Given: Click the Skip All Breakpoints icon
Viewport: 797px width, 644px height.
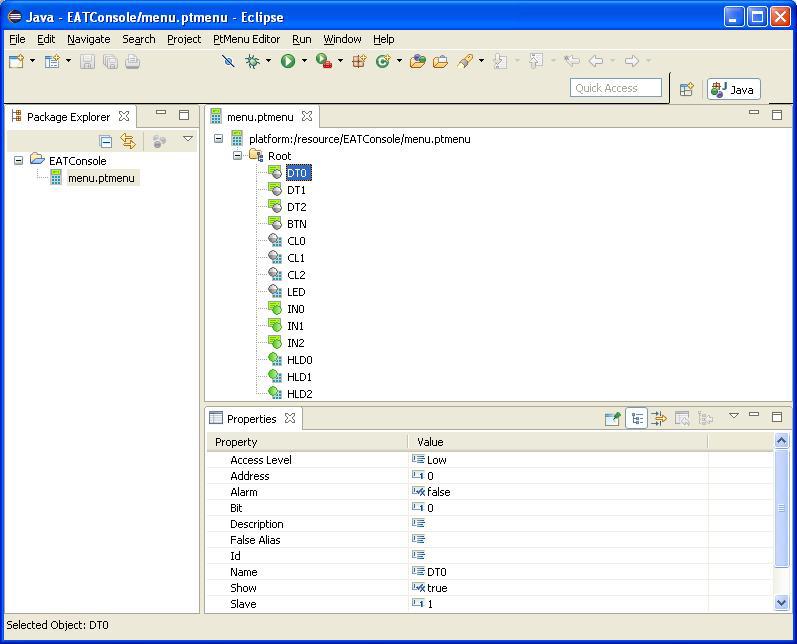Looking at the screenshot, I should tap(228, 62).
